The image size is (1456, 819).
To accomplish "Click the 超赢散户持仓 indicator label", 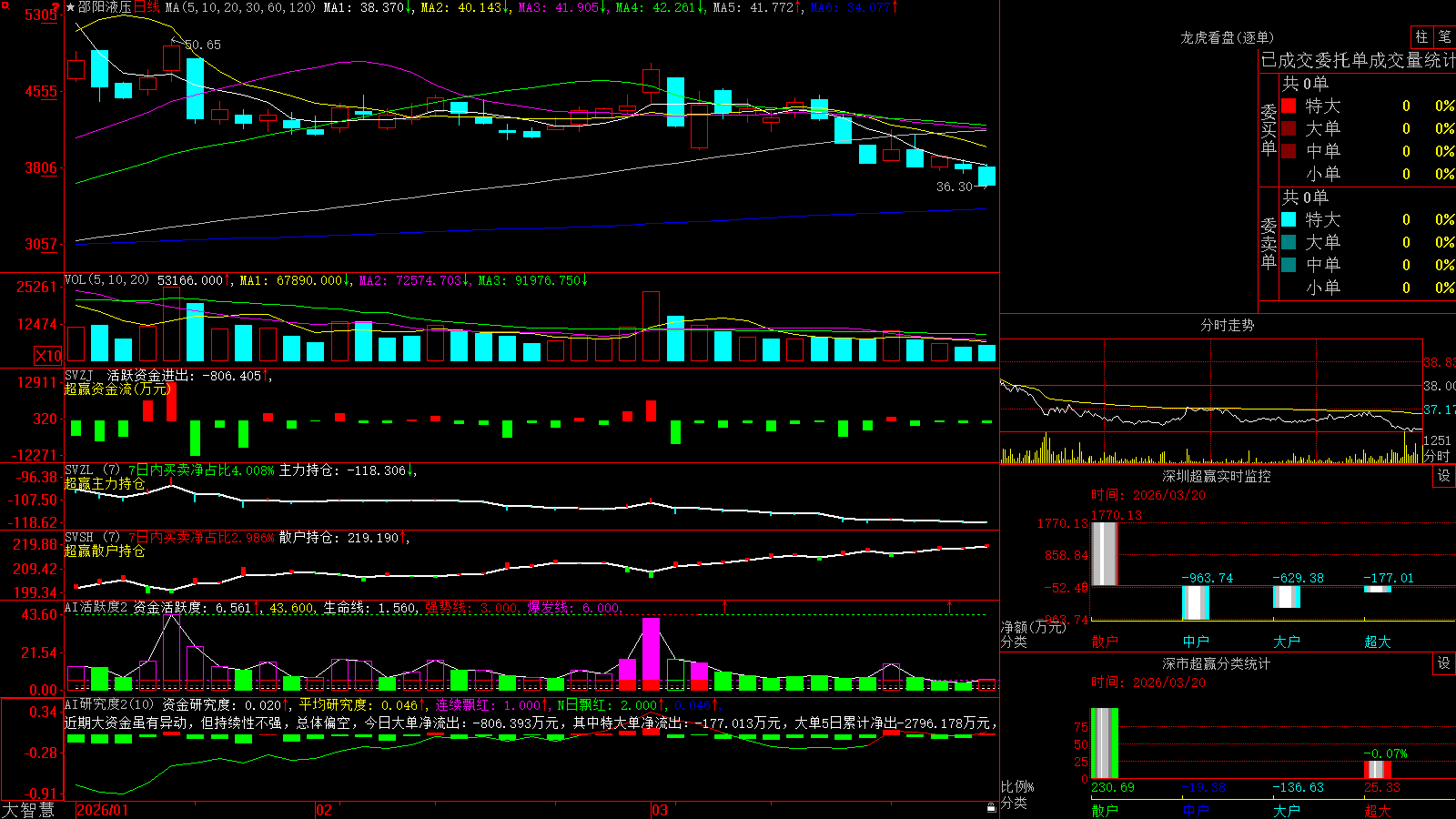I will point(105,551).
